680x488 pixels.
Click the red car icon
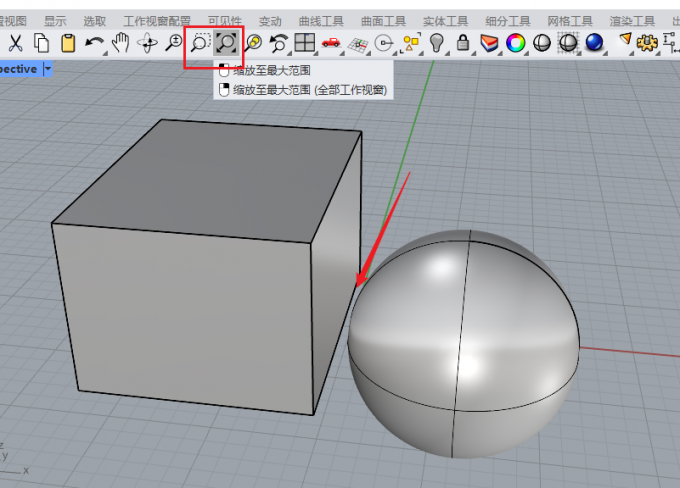click(x=331, y=43)
